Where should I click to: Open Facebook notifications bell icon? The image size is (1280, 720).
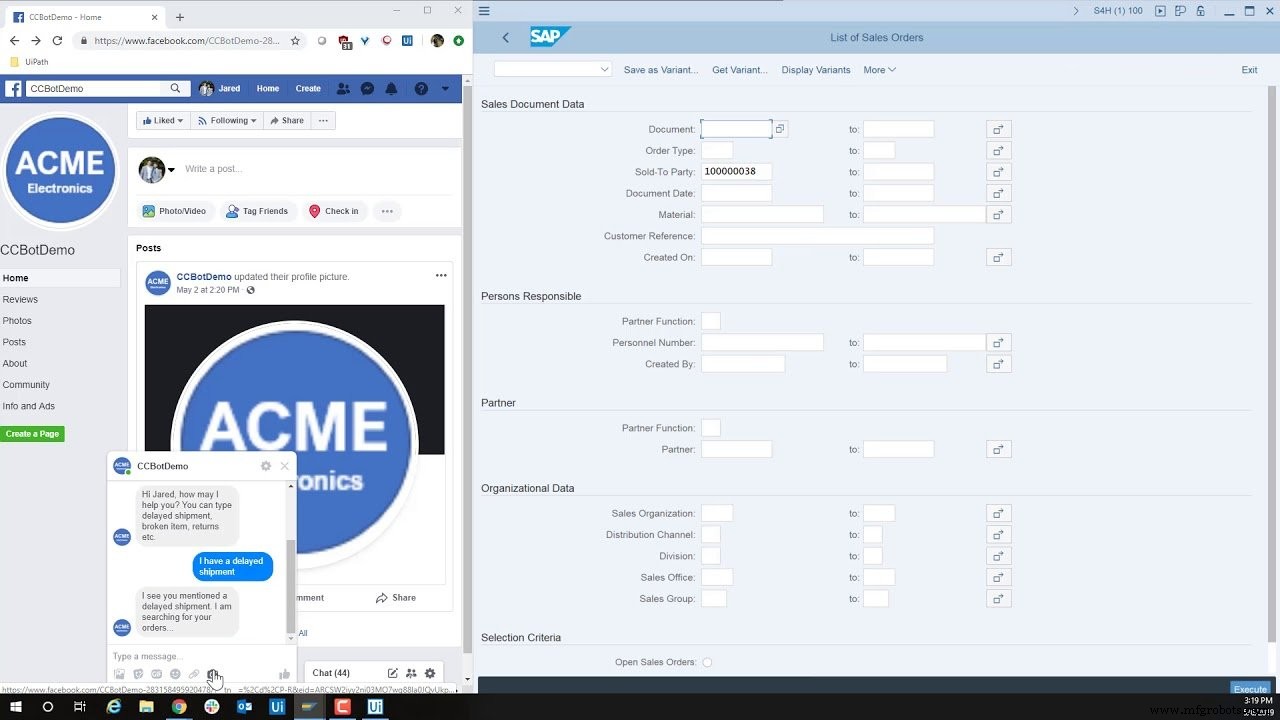(x=391, y=88)
